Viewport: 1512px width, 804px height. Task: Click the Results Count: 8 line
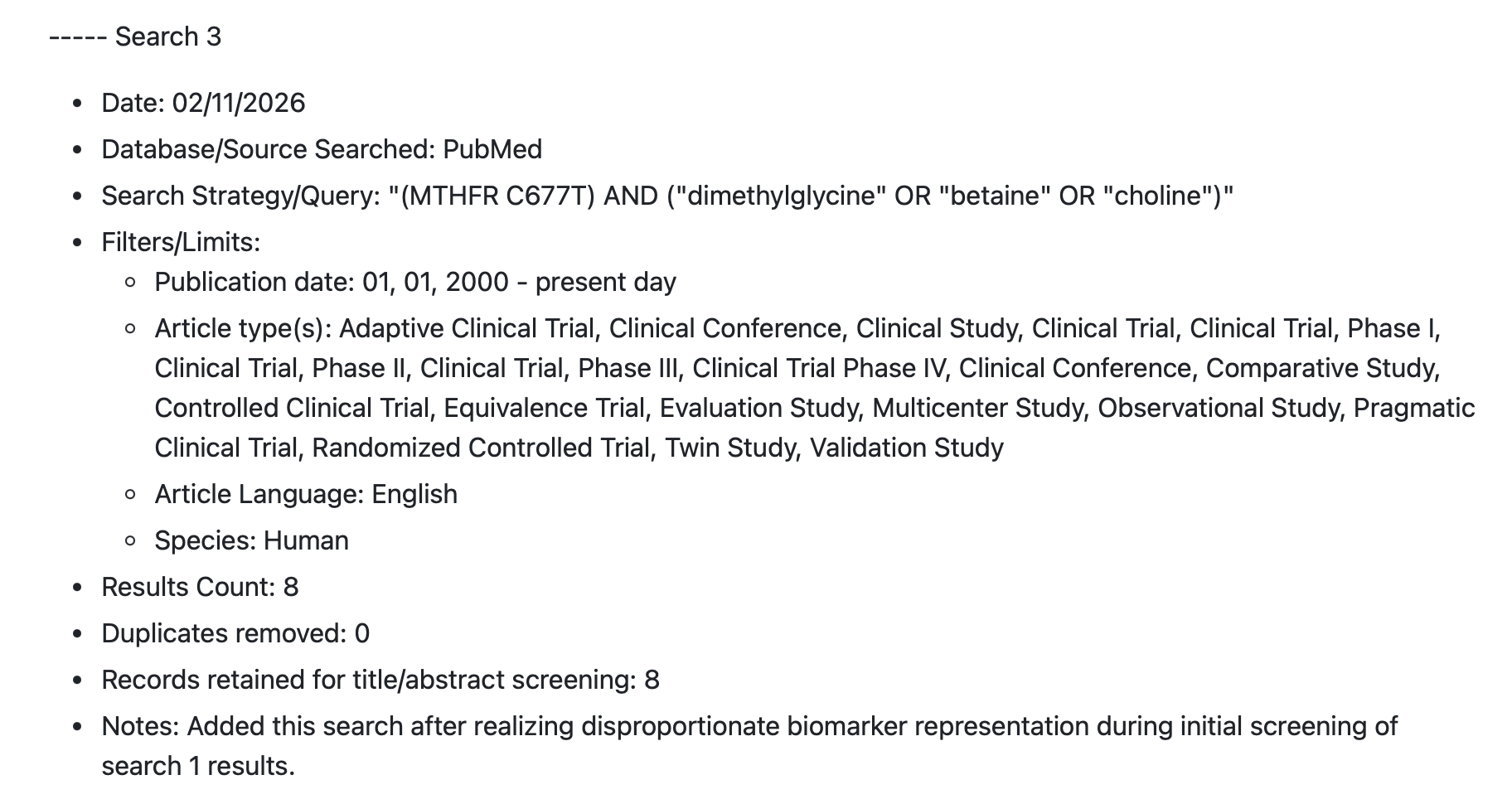(200, 587)
